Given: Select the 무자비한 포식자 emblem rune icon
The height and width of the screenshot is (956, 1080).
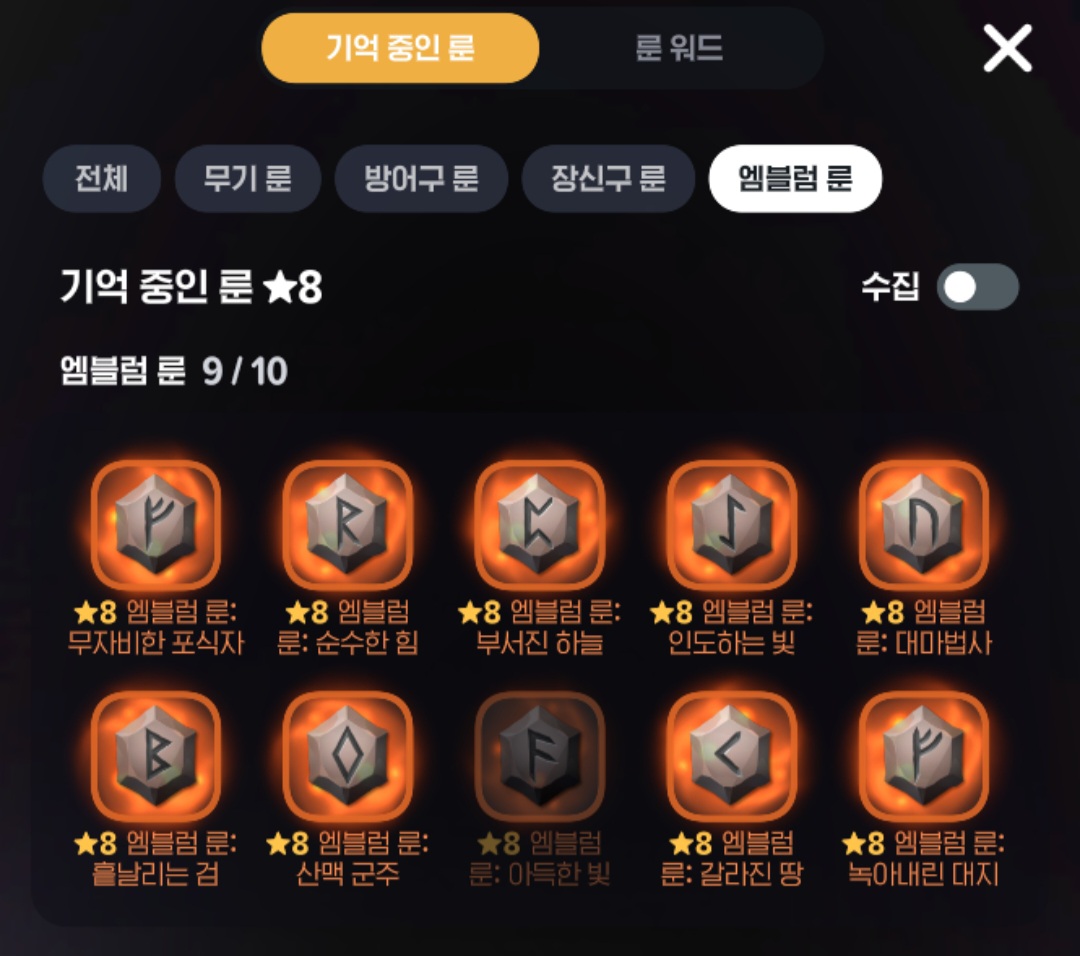Looking at the screenshot, I should [x=156, y=525].
